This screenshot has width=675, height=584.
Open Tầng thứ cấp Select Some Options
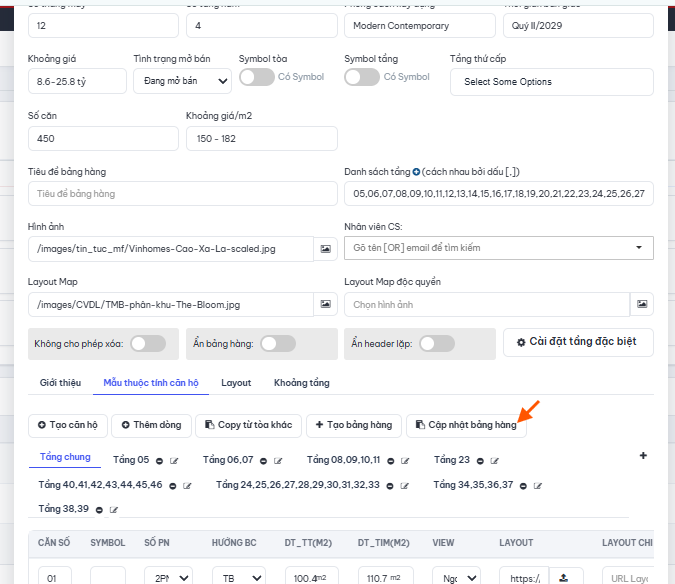551,82
